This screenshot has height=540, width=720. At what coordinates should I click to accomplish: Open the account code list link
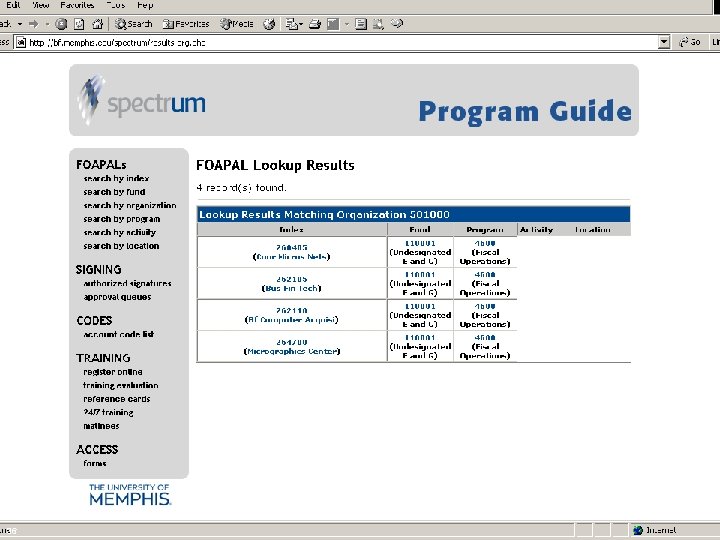click(118, 334)
